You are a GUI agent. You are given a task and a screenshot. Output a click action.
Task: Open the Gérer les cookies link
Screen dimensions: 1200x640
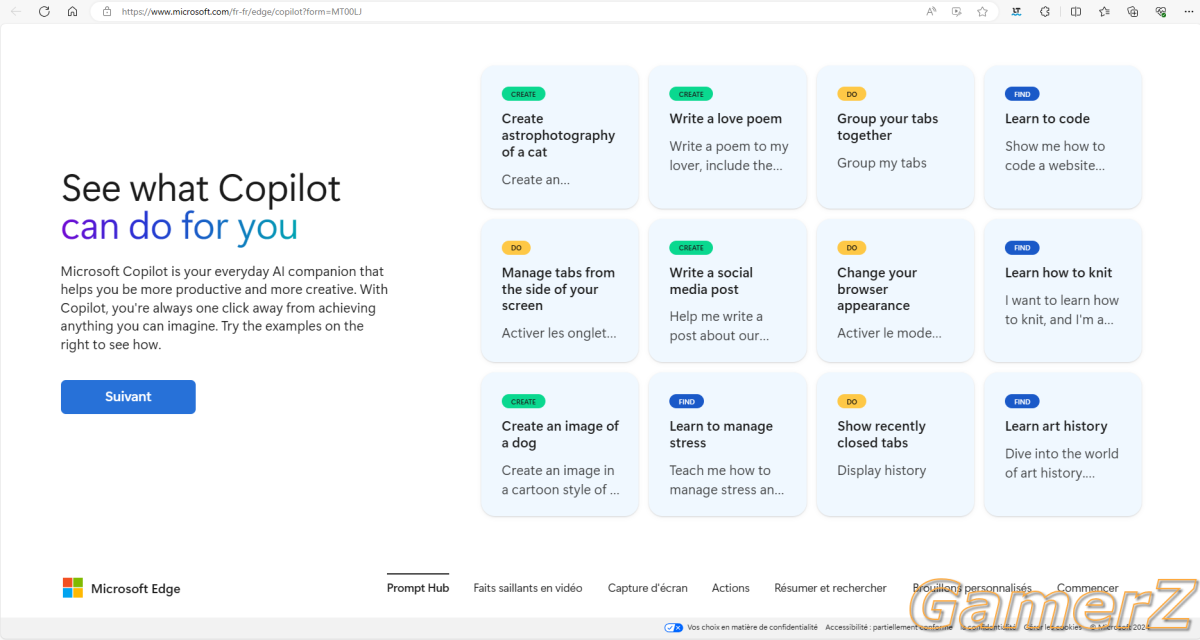point(1053,627)
